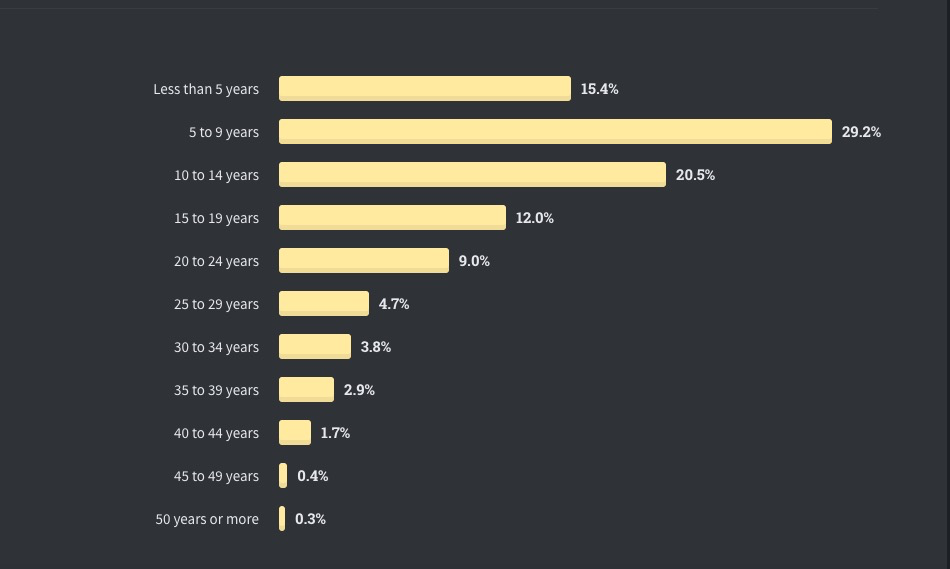
Task: Select the 45 to 49 years bar
Action: click(283, 476)
